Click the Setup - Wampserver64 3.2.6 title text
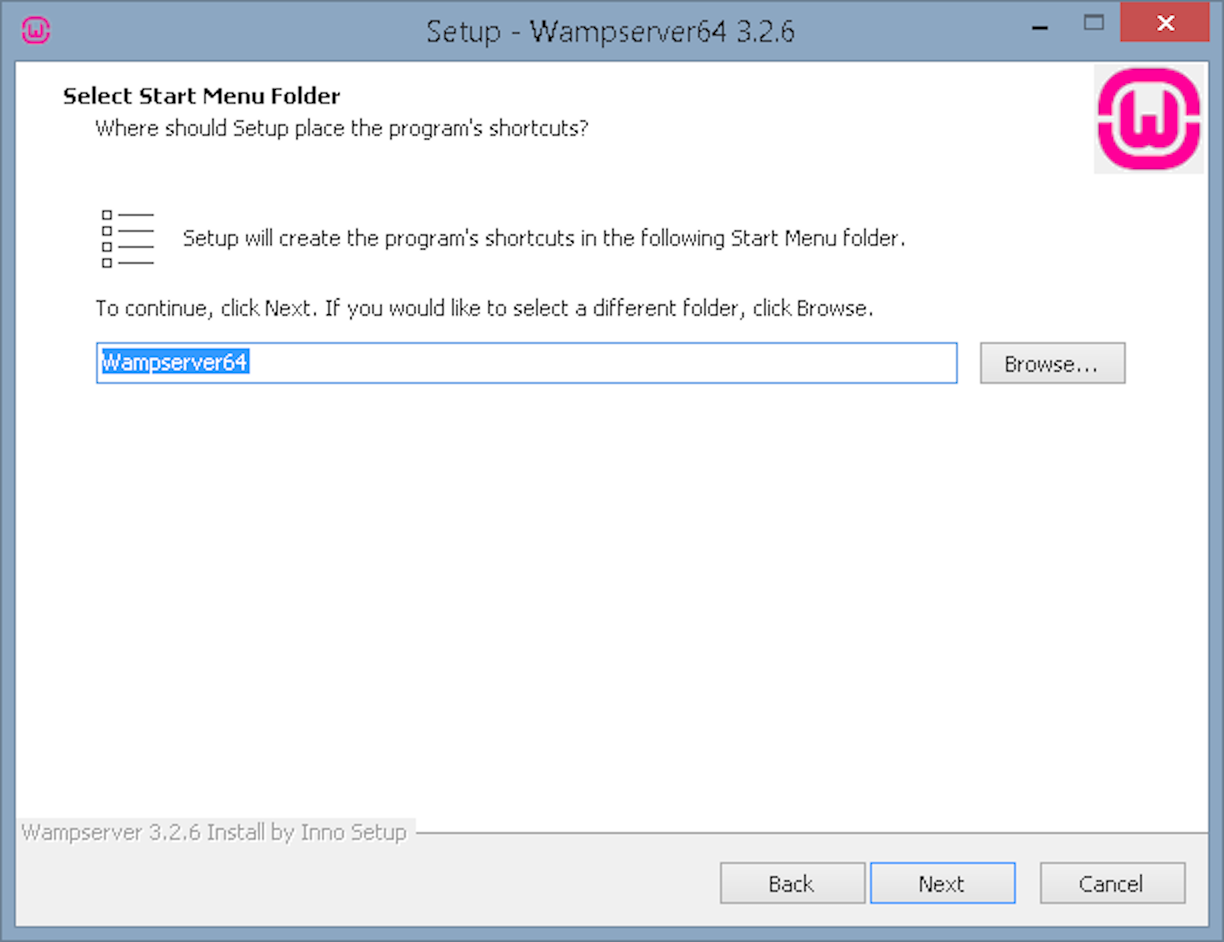 tap(610, 31)
